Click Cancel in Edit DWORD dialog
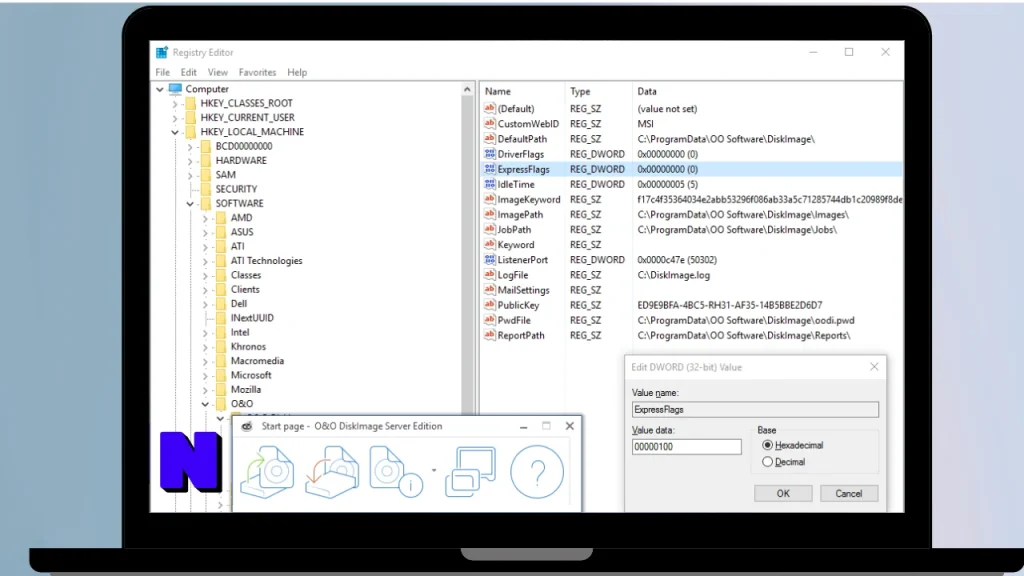1024x576 pixels. coord(849,494)
